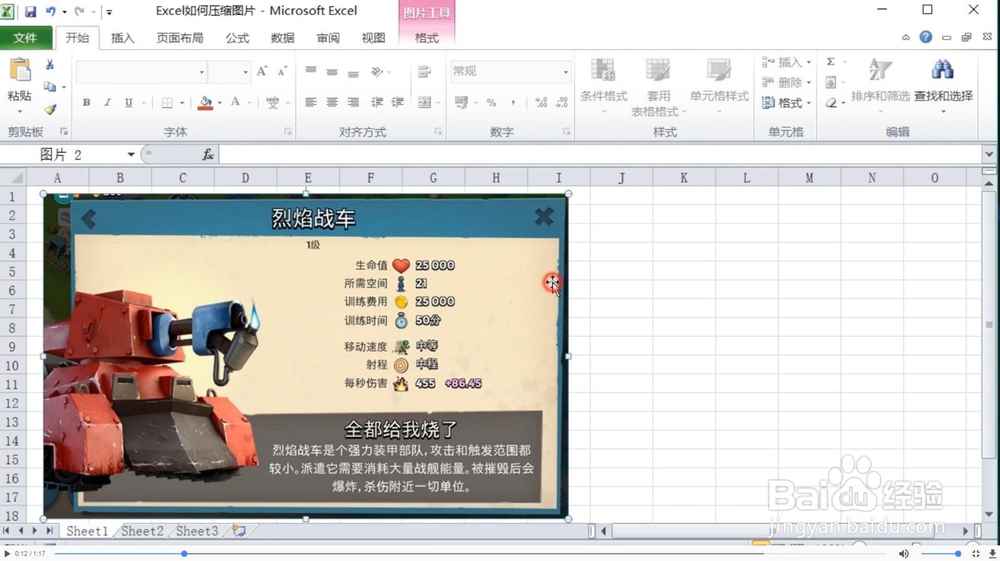Toggle bold formatting
Image resolution: width=1000 pixels, height=561 pixels.
[x=86, y=103]
